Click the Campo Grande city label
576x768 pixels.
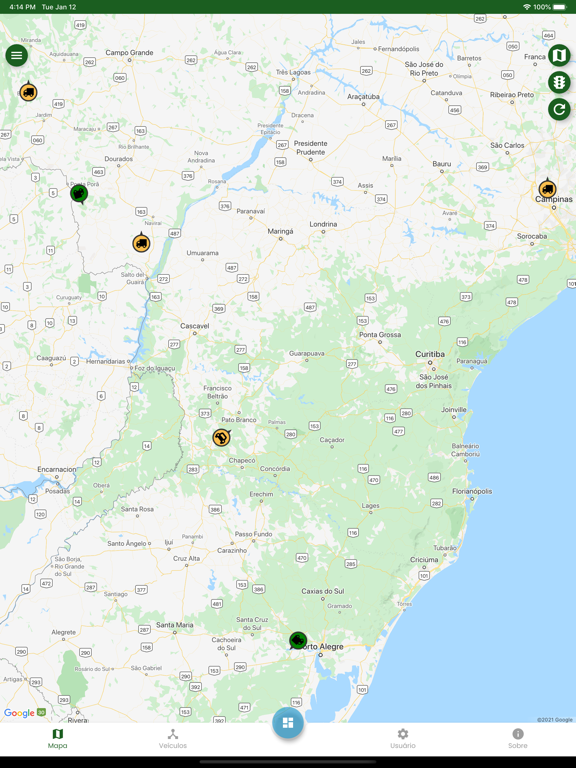(x=129, y=52)
